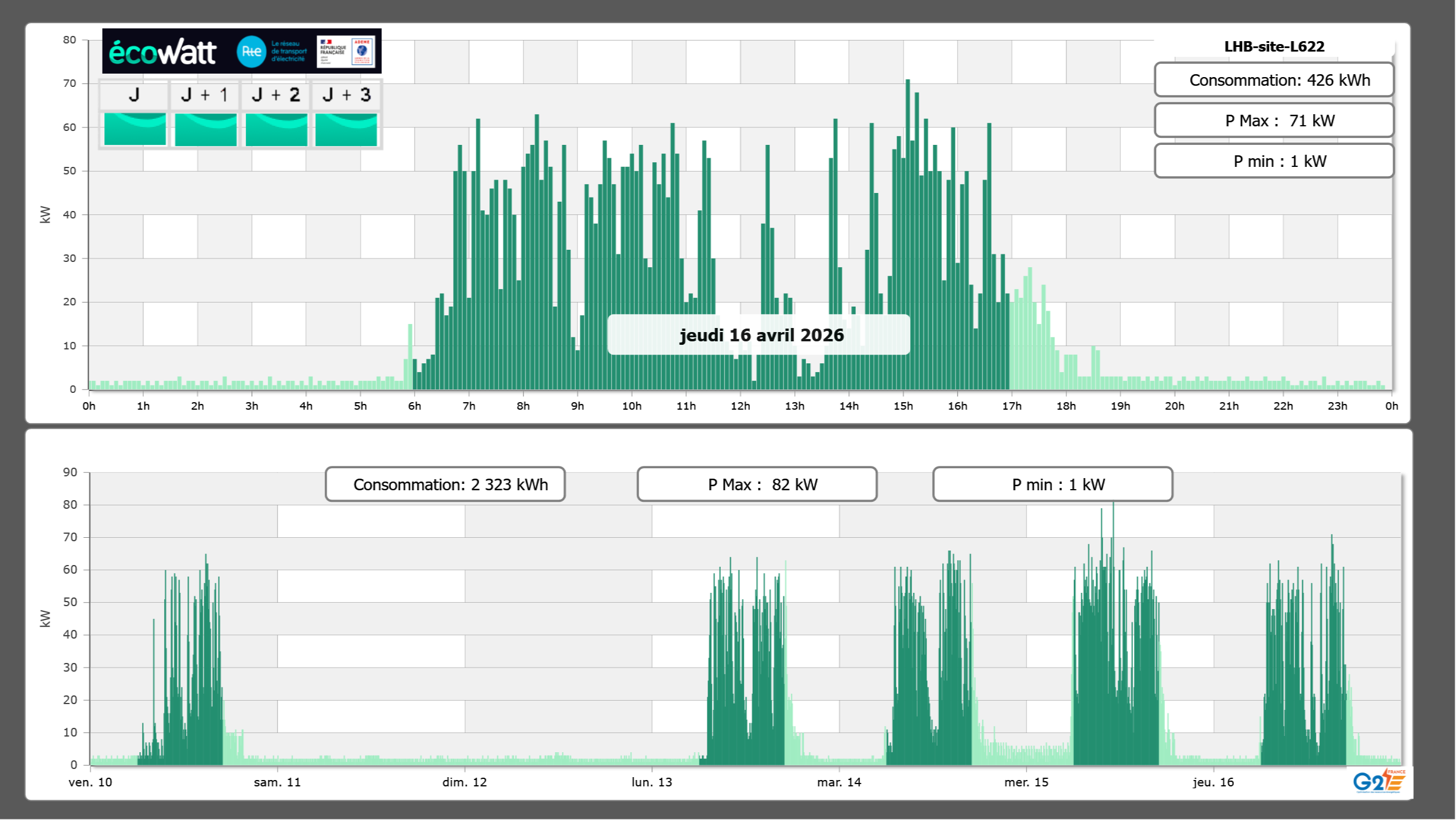Click the green signal icon under J + 3
The width and height of the screenshot is (1456, 820).
point(346,129)
